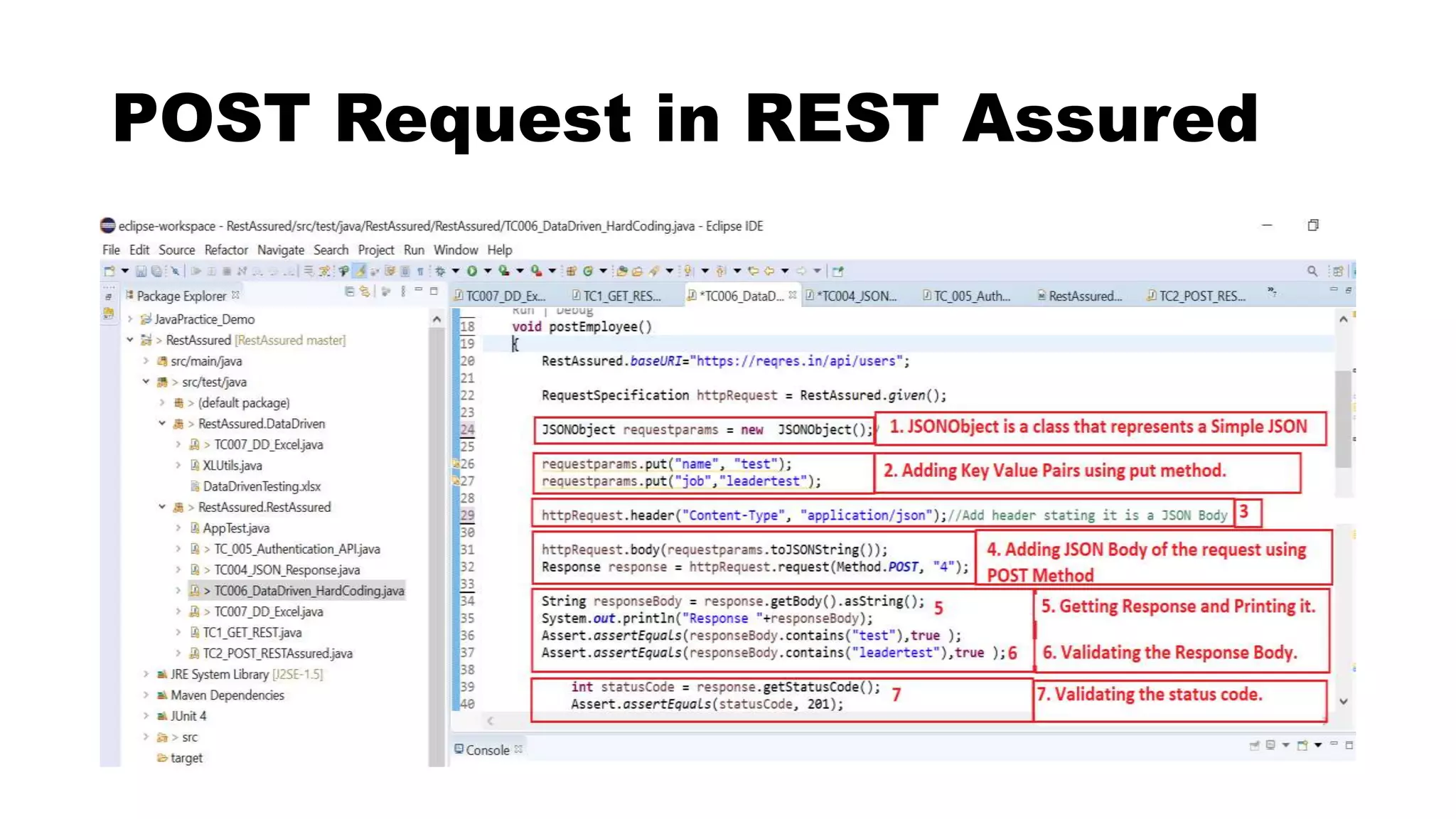Click the New Java Class icon

588,271
